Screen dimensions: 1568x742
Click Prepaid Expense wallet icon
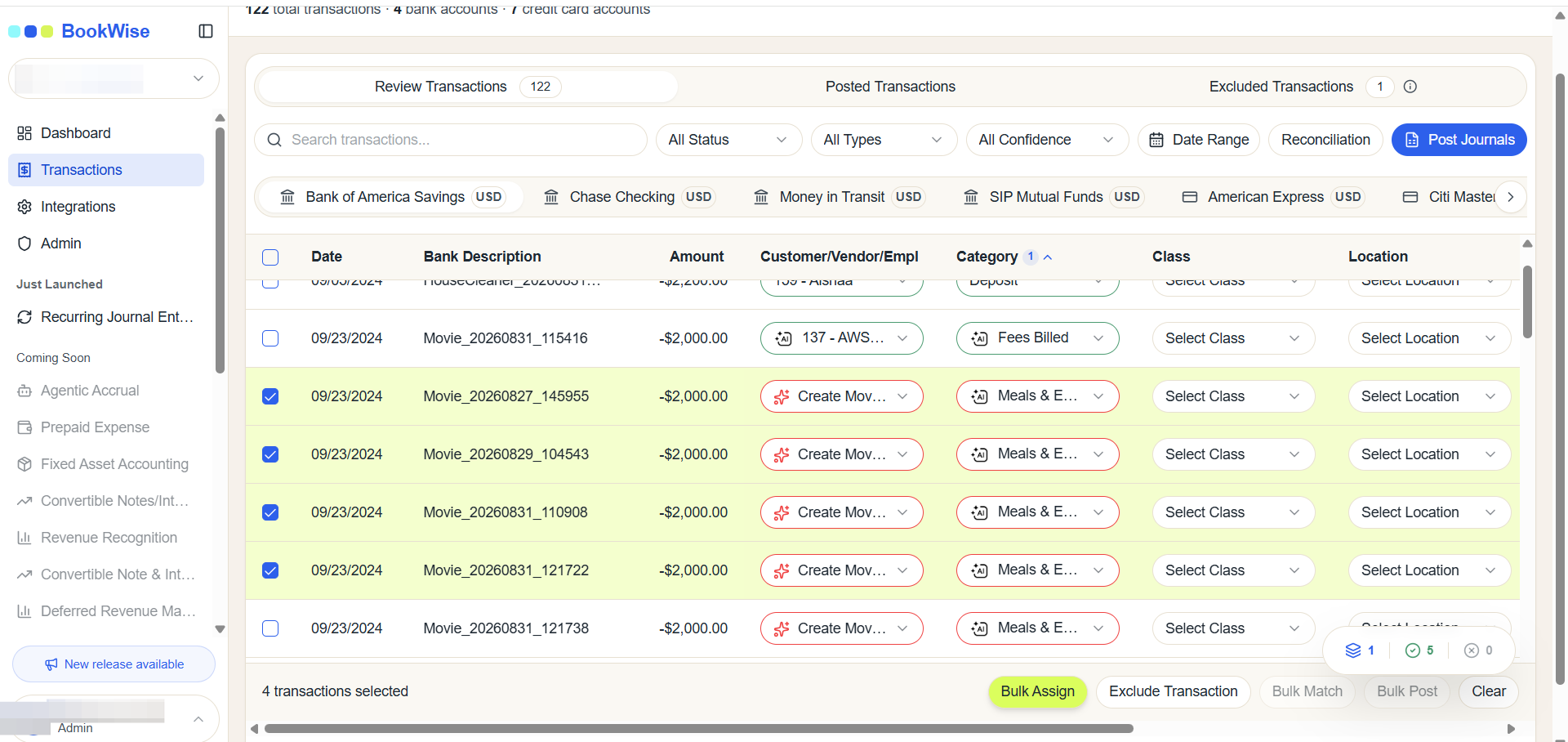pyautogui.click(x=24, y=427)
